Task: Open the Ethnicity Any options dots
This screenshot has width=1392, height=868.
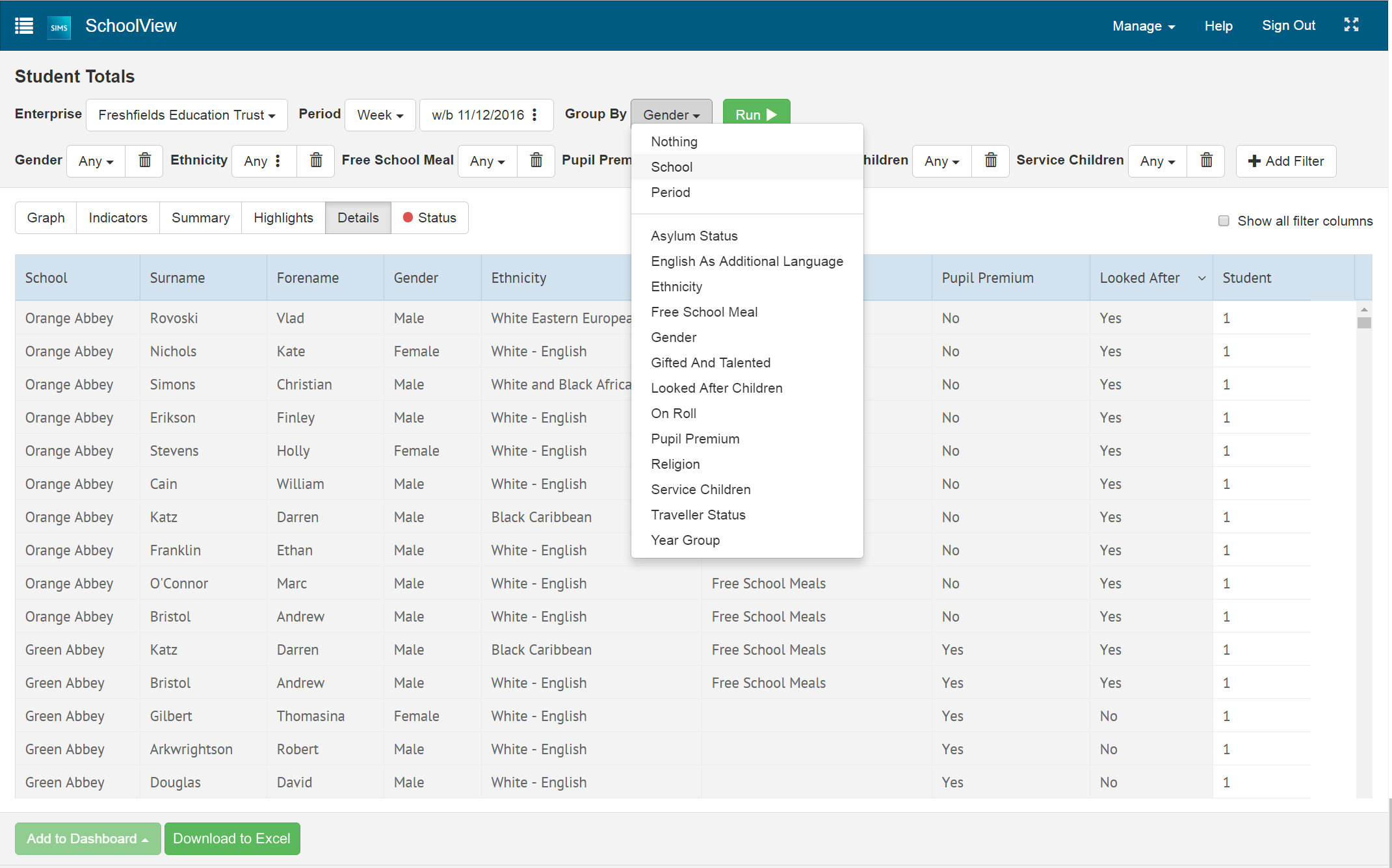Action: click(x=278, y=161)
